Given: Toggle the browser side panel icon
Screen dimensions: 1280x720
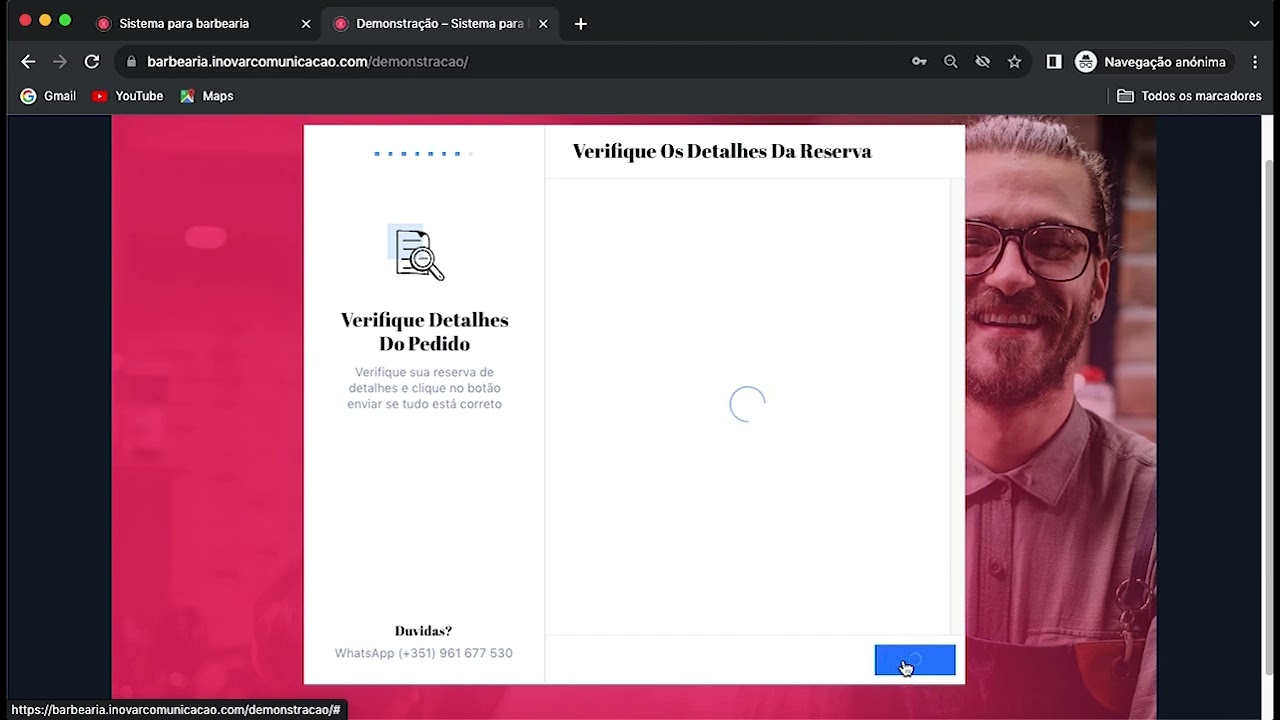Looking at the screenshot, I should (1054, 62).
